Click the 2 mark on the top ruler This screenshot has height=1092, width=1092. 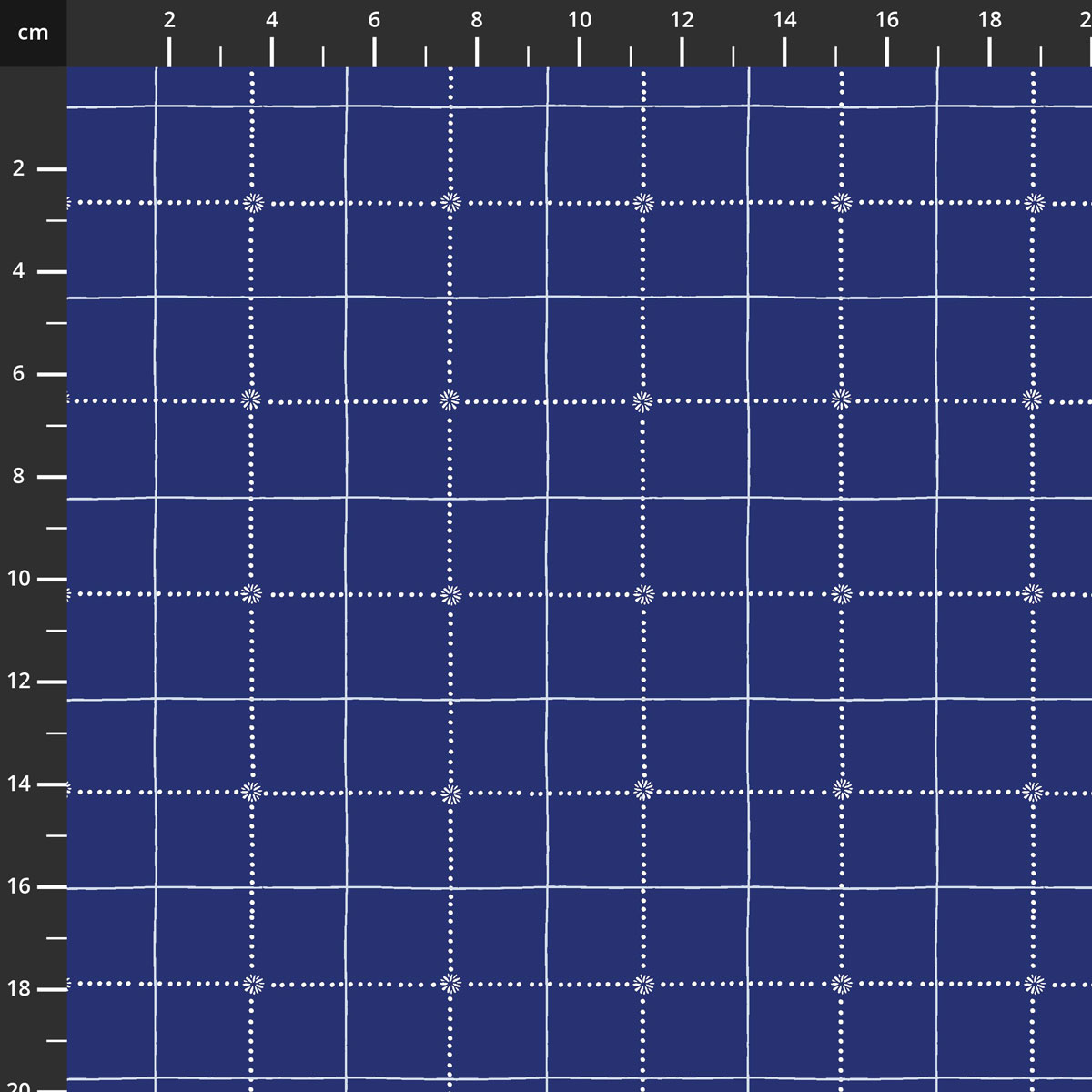click(169, 20)
